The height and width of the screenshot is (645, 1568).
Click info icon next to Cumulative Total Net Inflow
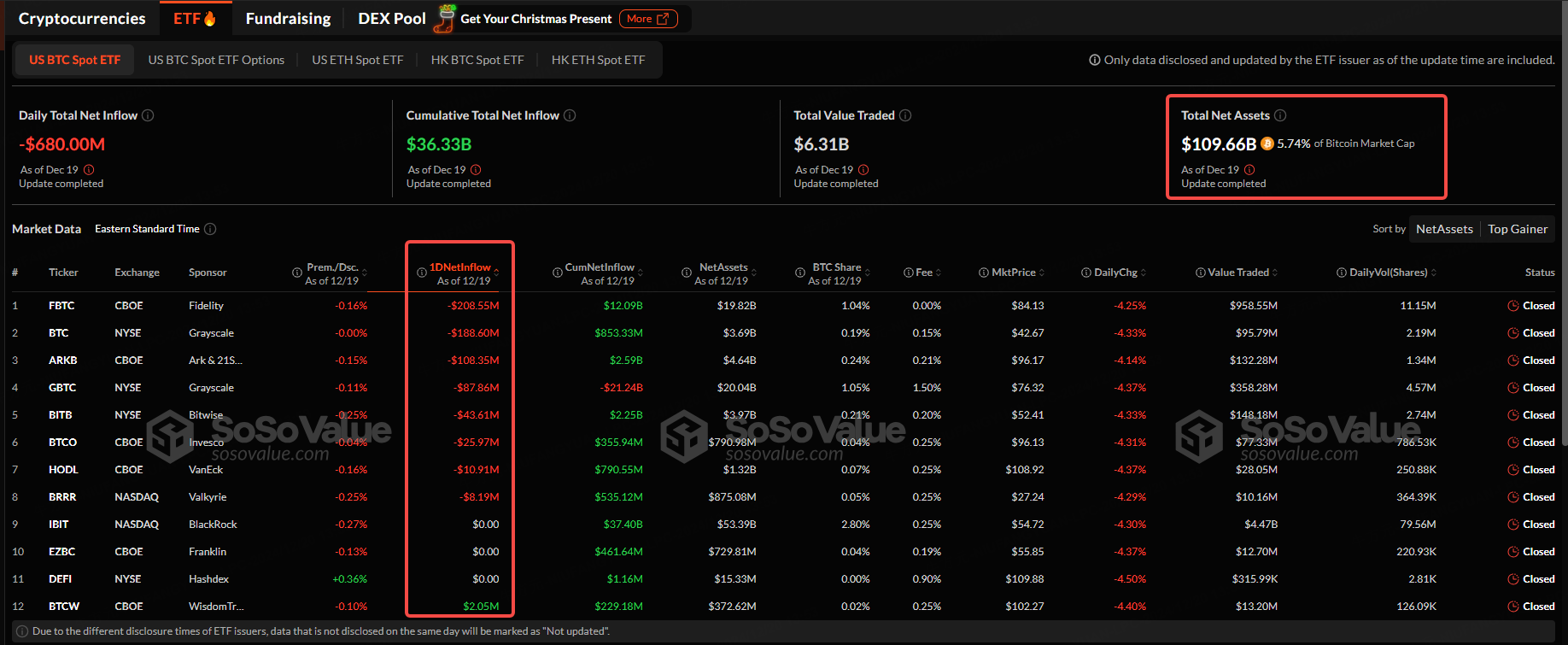(570, 115)
